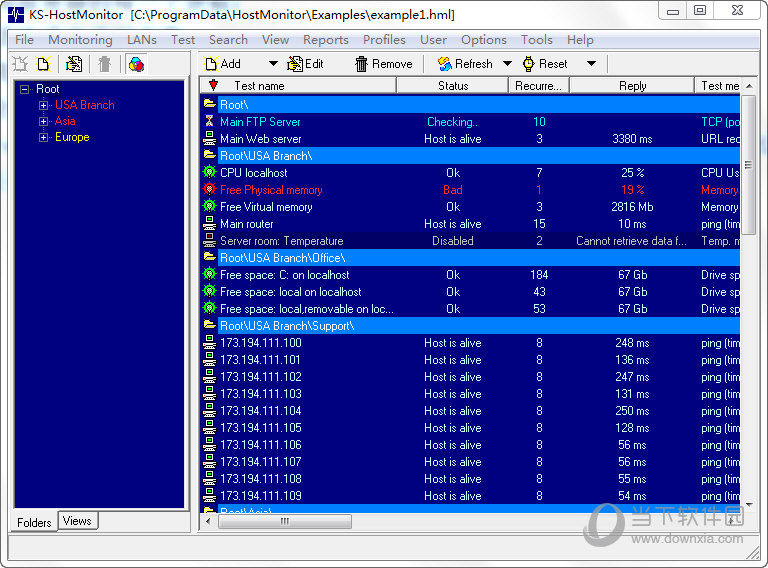Click the grayed trash icon in left toolbar
Image resolution: width=768 pixels, height=568 pixels.
pos(104,64)
